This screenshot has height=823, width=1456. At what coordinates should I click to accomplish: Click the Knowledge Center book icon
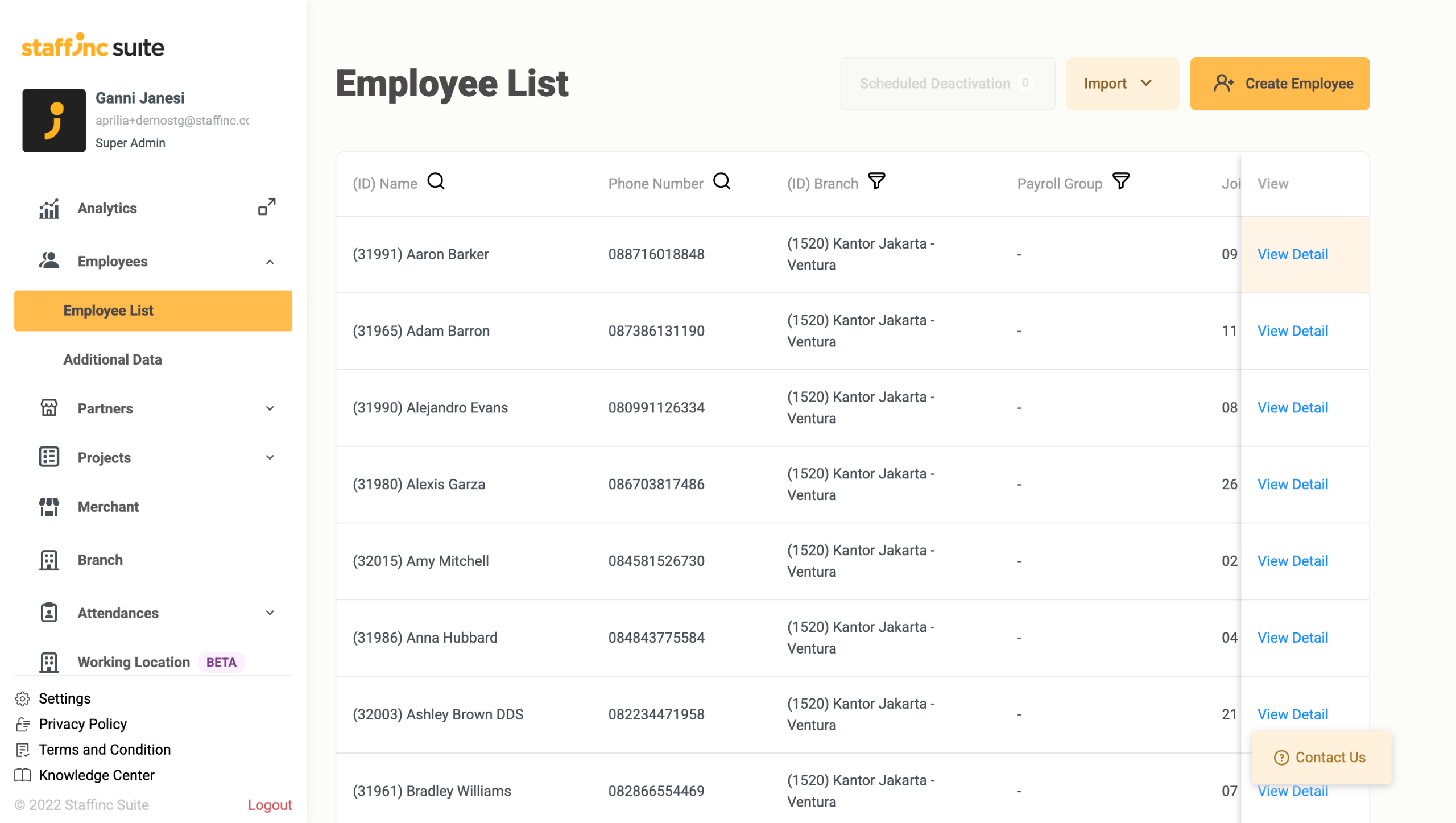[23, 775]
